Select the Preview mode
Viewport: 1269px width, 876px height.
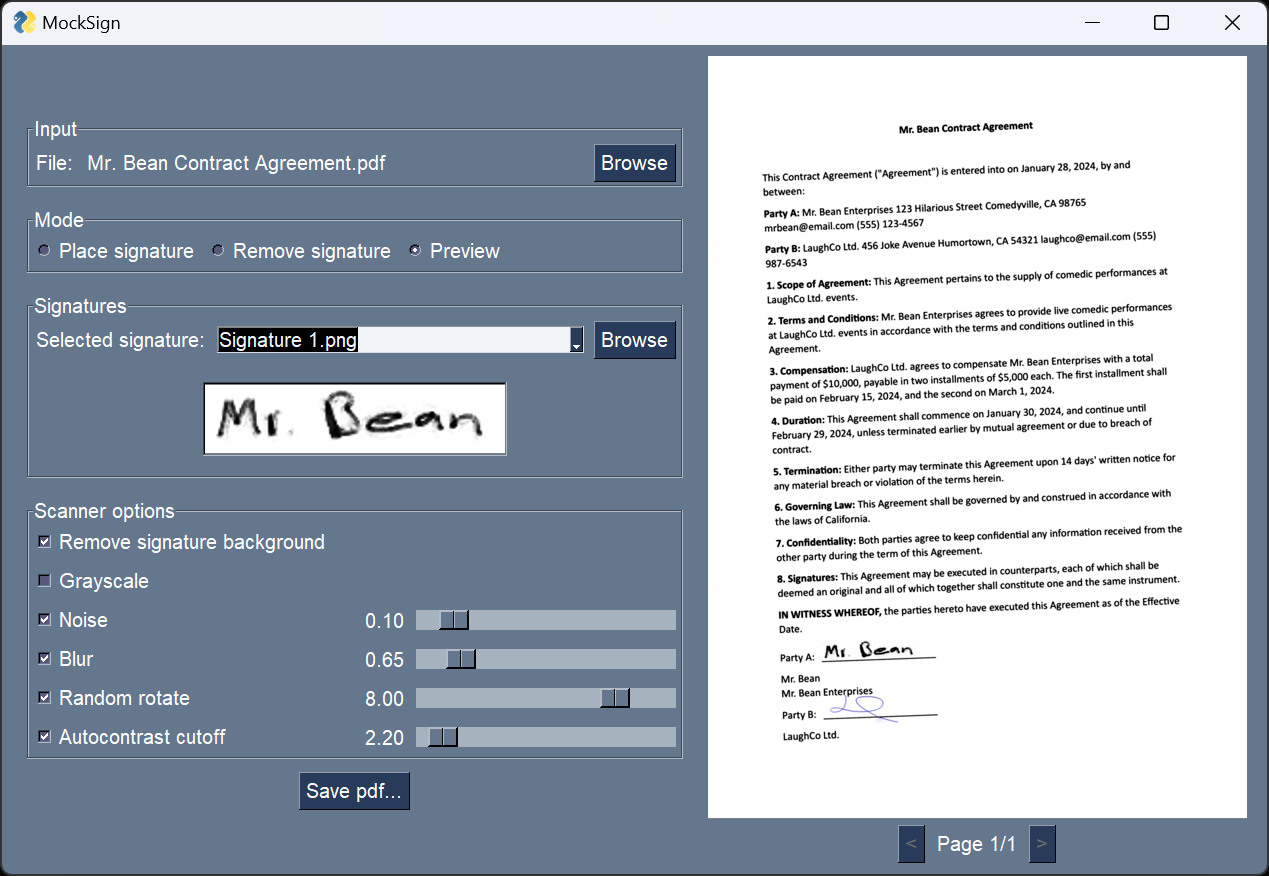click(454, 251)
